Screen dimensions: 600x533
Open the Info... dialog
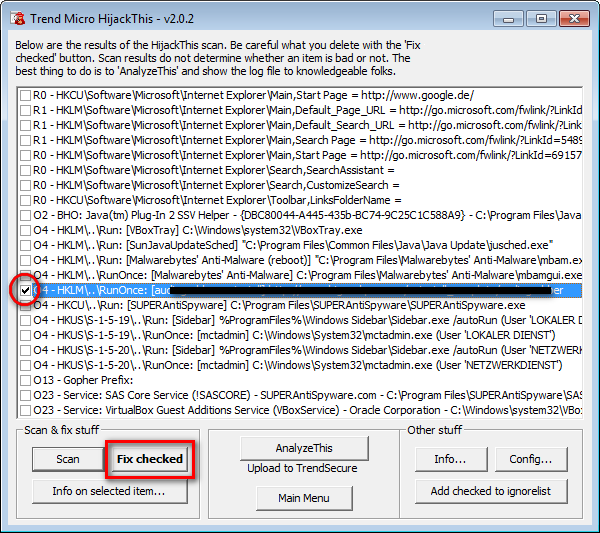coord(449,459)
